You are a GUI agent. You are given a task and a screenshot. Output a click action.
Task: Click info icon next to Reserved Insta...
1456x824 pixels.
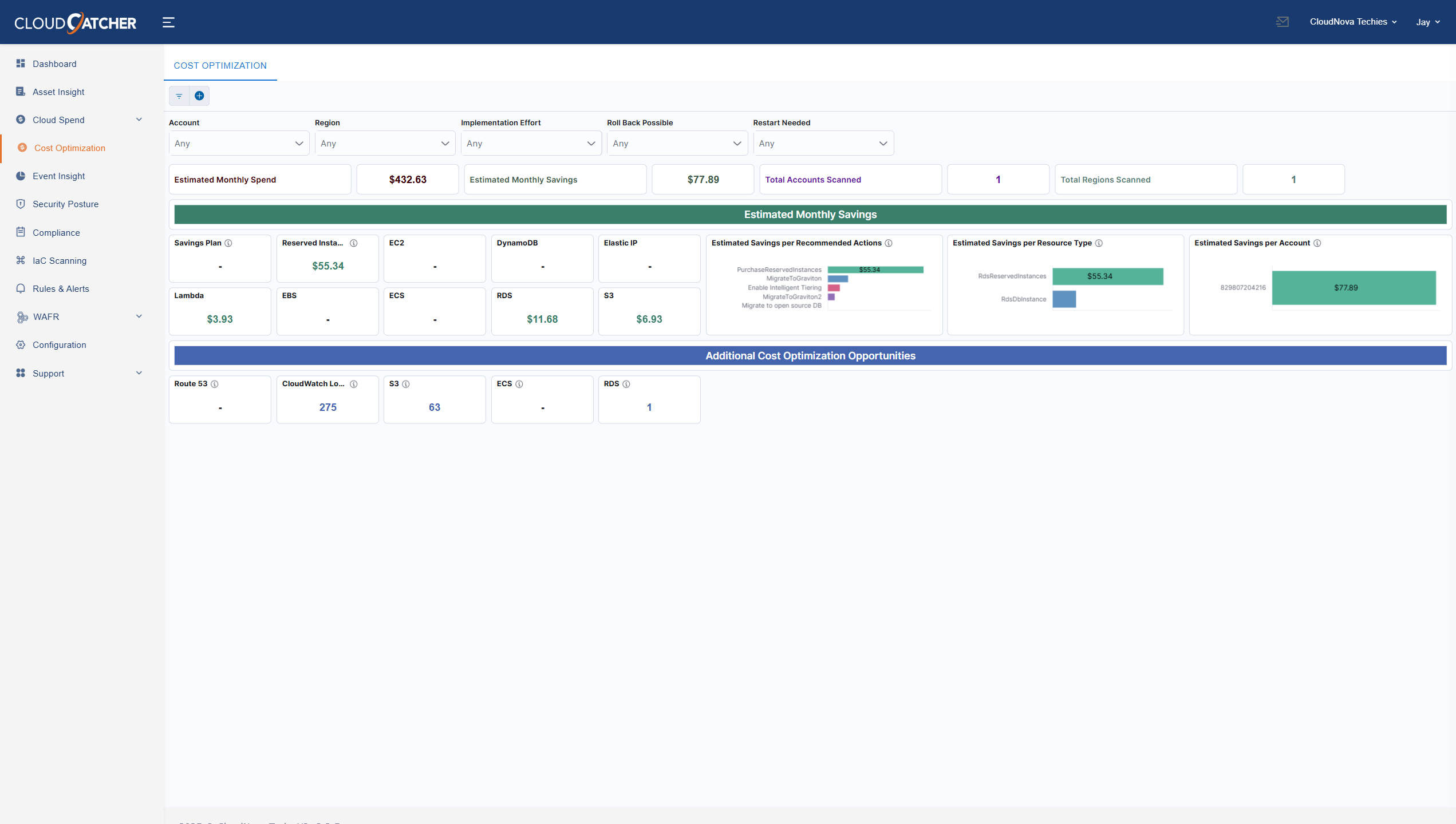click(354, 243)
